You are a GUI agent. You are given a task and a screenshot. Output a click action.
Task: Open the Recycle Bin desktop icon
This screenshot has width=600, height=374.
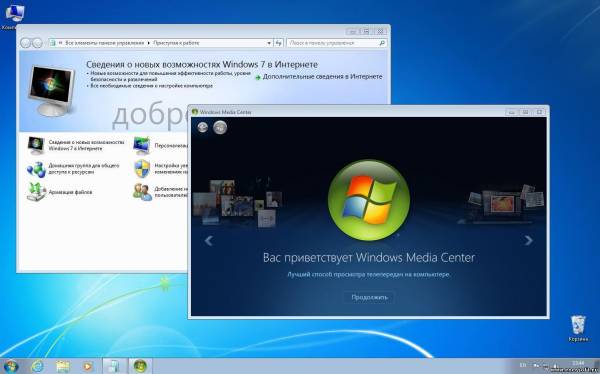(x=578, y=328)
